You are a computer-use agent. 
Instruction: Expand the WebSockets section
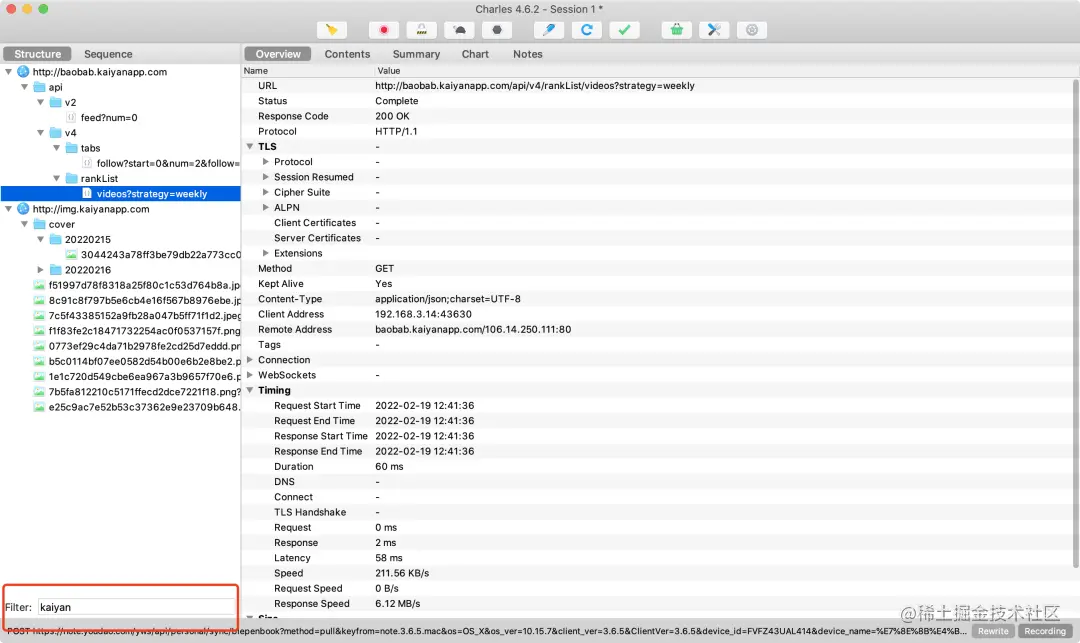click(250, 375)
